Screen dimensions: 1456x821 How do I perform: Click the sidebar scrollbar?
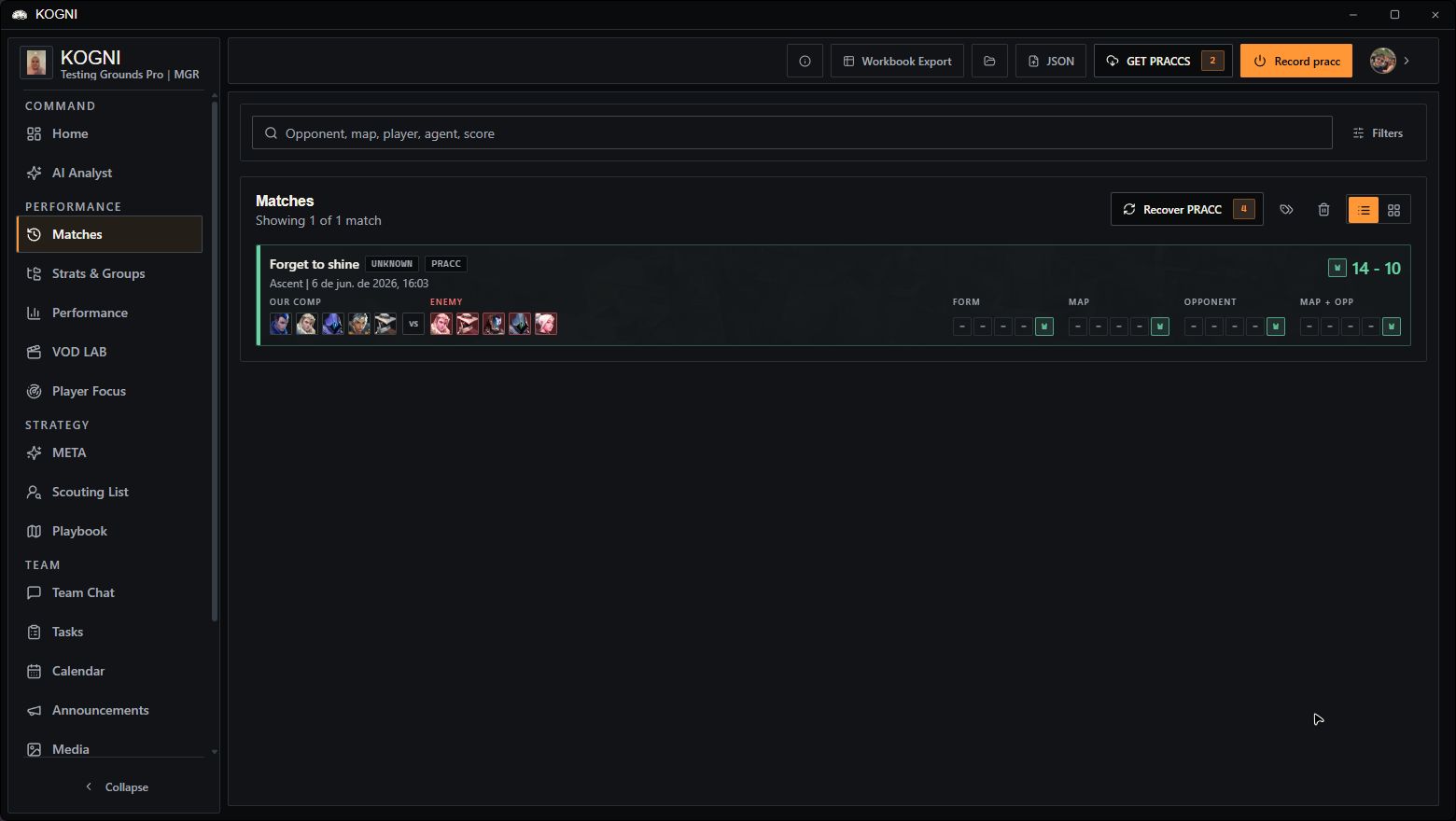click(215, 361)
